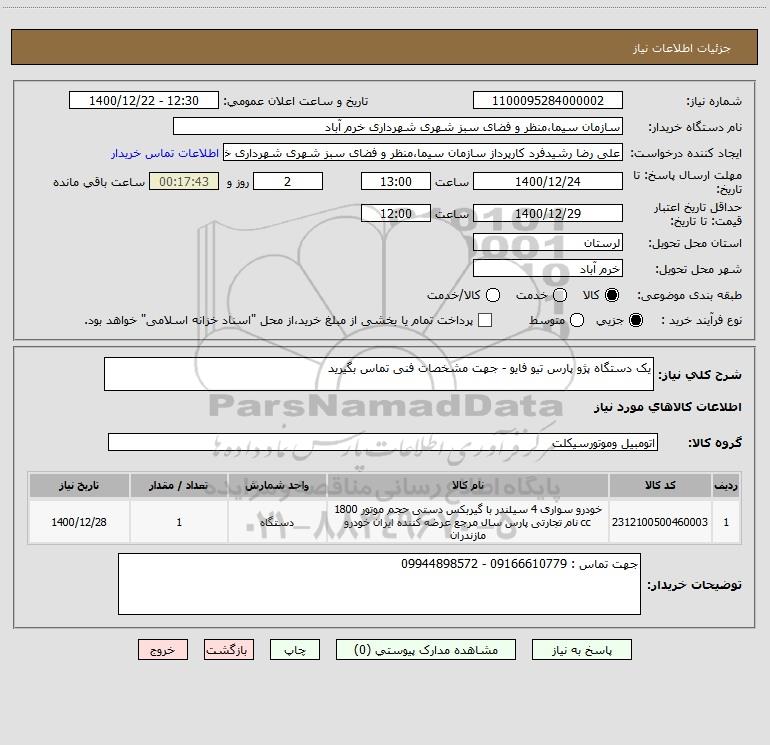Click the price validity date 1400/12/29 field
This screenshot has width=770, height=745.
(x=548, y=213)
